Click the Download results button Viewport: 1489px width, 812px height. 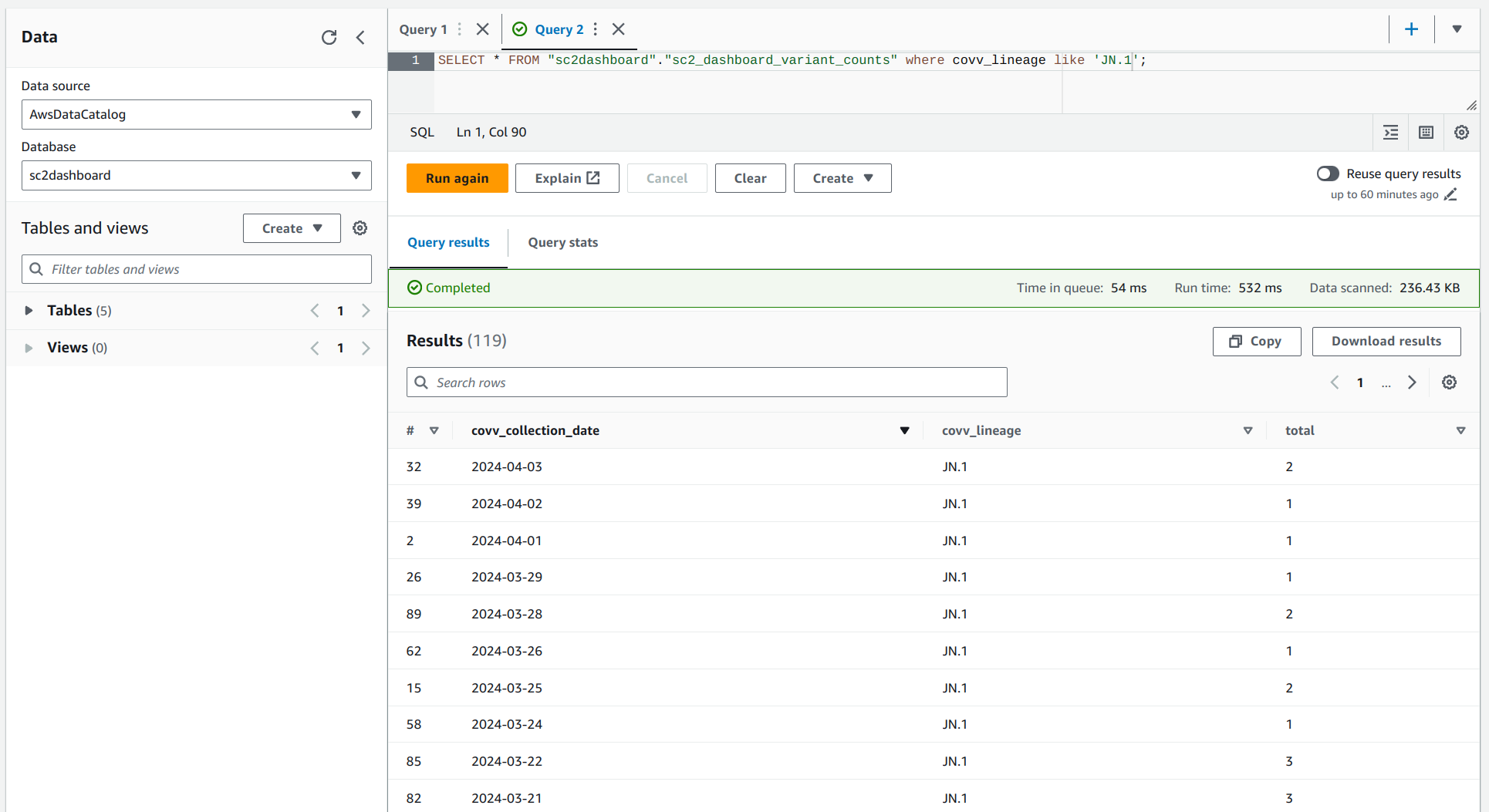(1386, 341)
